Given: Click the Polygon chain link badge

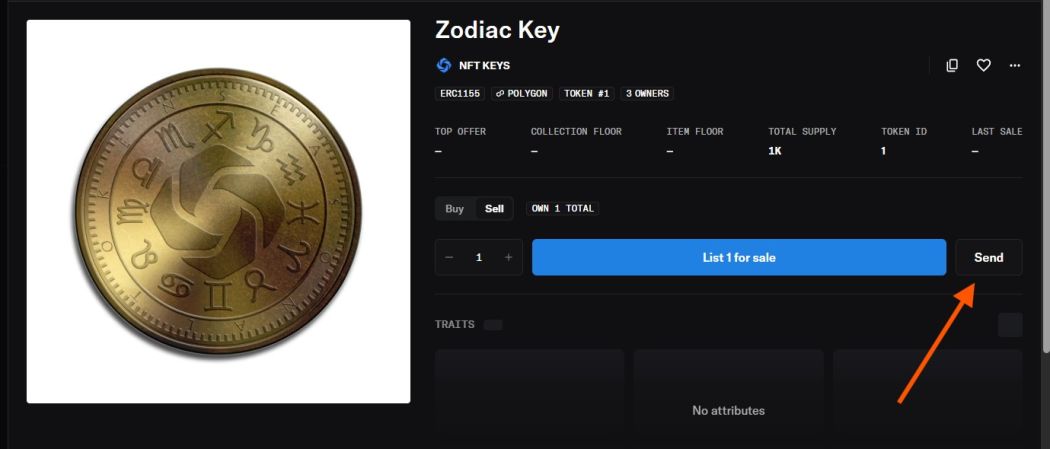Looking at the screenshot, I should 522,93.
